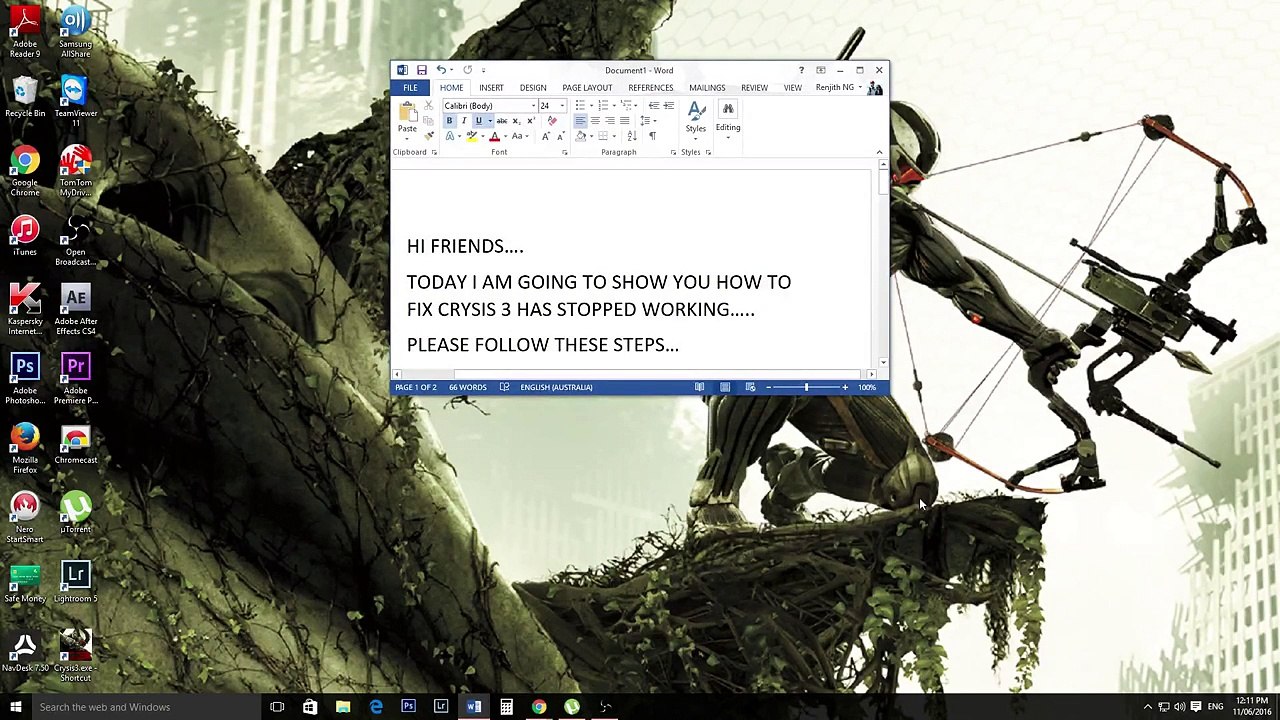
Task: Toggle Align Right paragraph alignment
Action: click(x=610, y=121)
